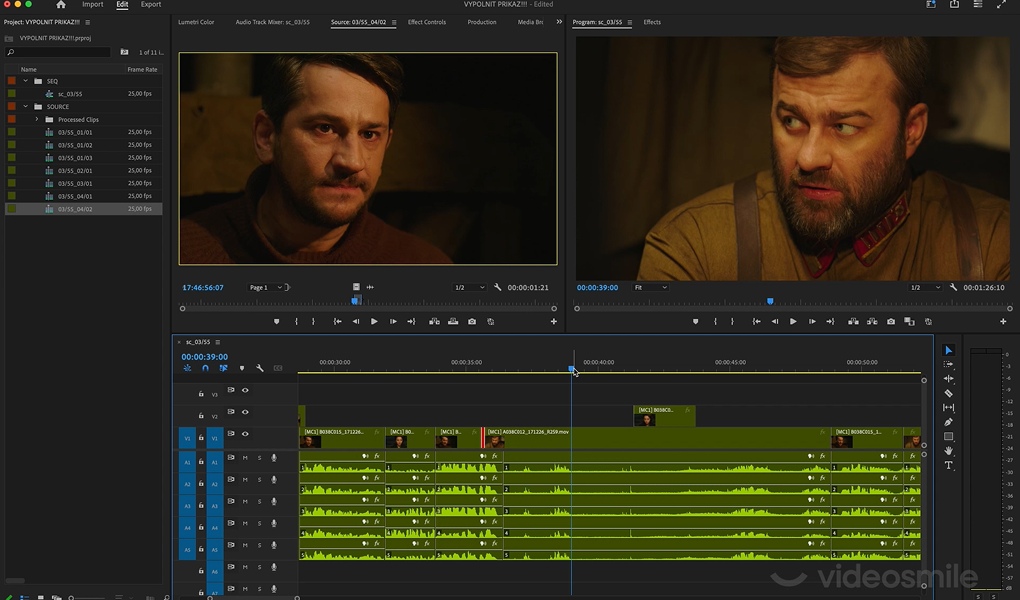The image size is (1020, 600).
Task: Toggle visibility eye for track V1
Action: tap(245, 434)
